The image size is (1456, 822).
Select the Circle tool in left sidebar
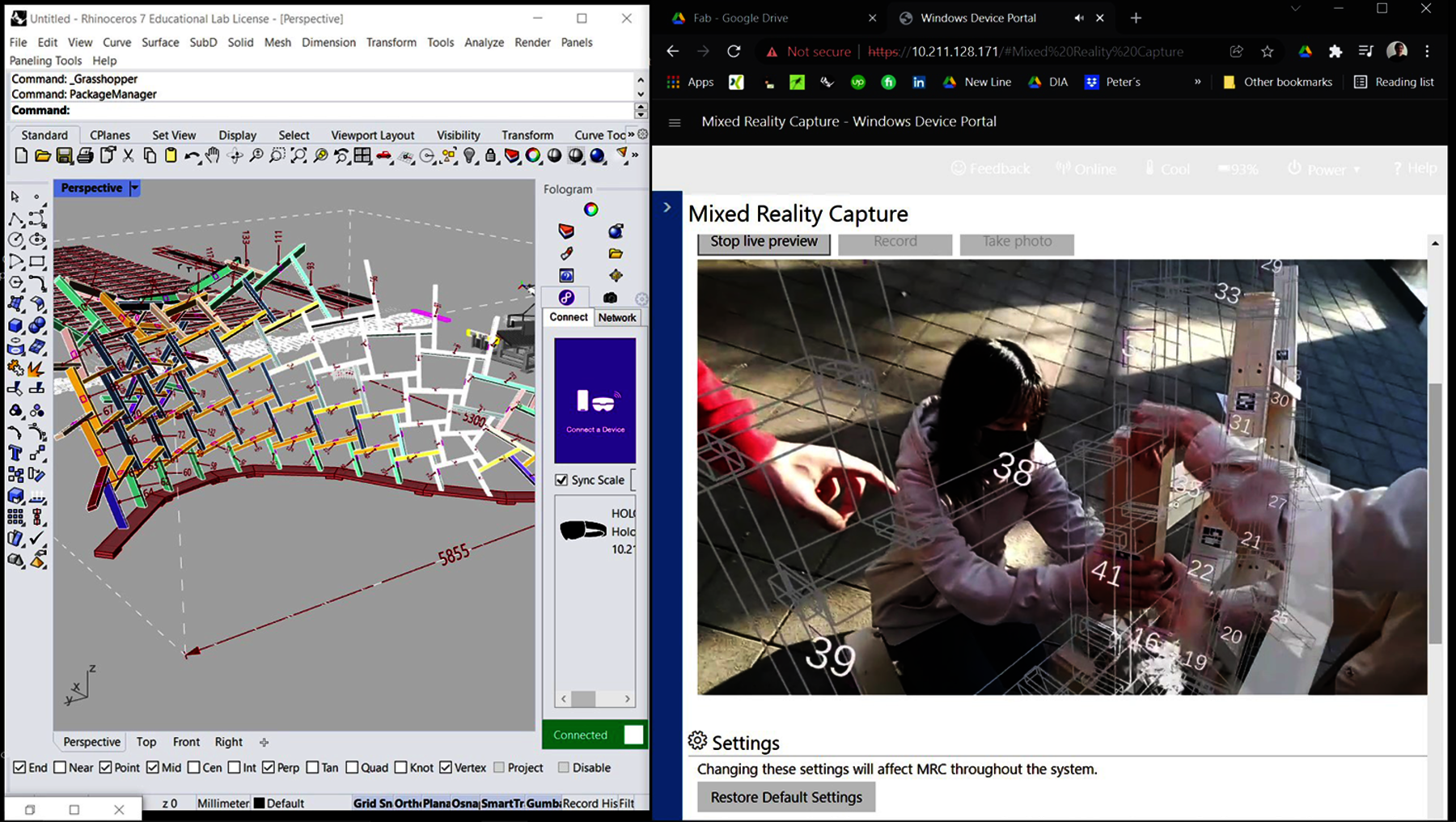click(15, 240)
